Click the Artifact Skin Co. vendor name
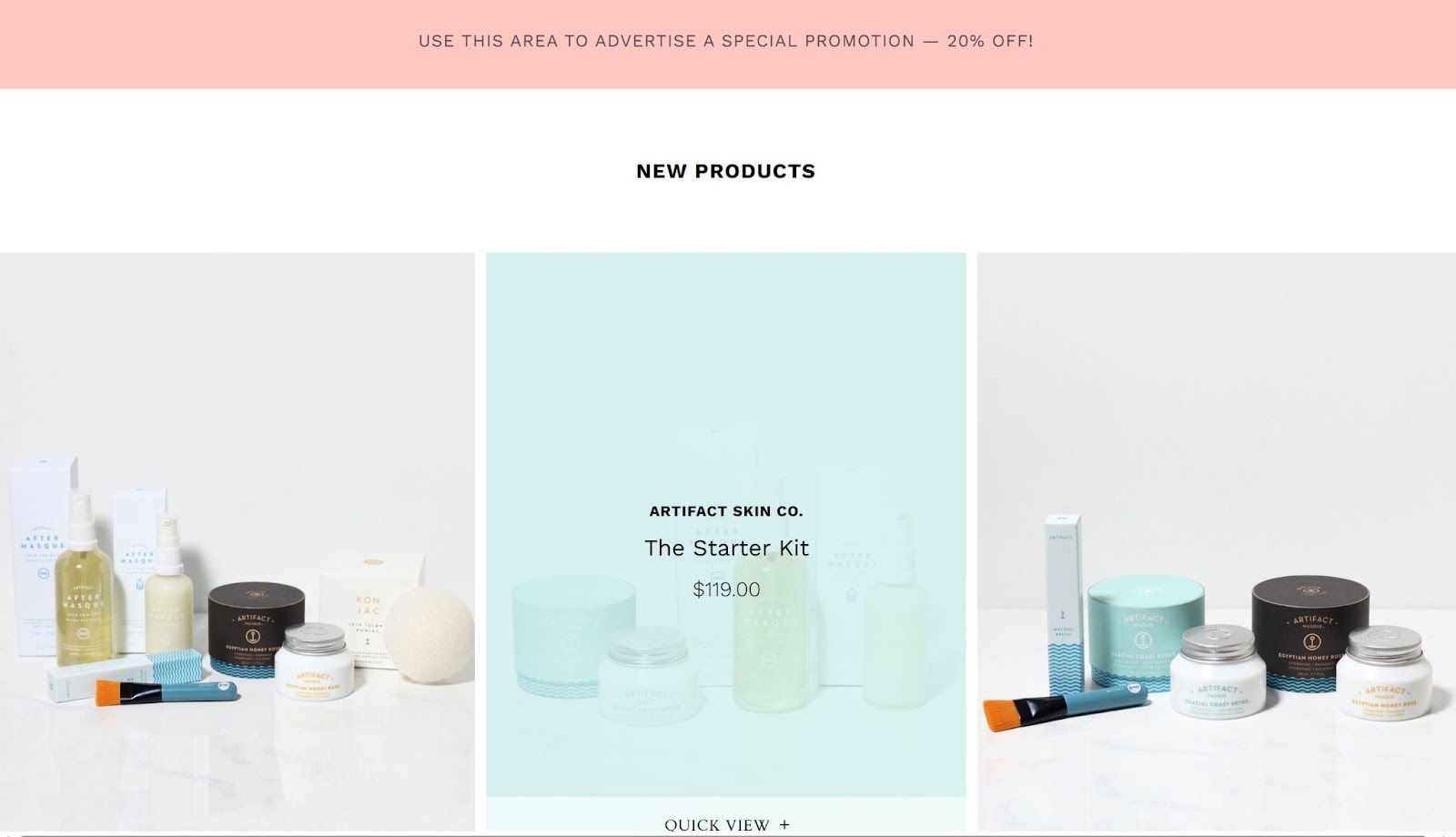The image size is (1456, 837). point(726,511)
